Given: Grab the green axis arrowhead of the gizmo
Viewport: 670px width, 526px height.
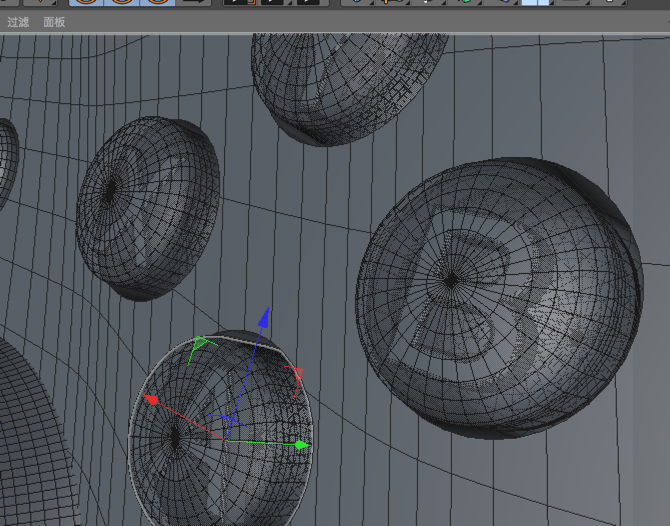Looking at the screenshot, I should pos(303,445).
